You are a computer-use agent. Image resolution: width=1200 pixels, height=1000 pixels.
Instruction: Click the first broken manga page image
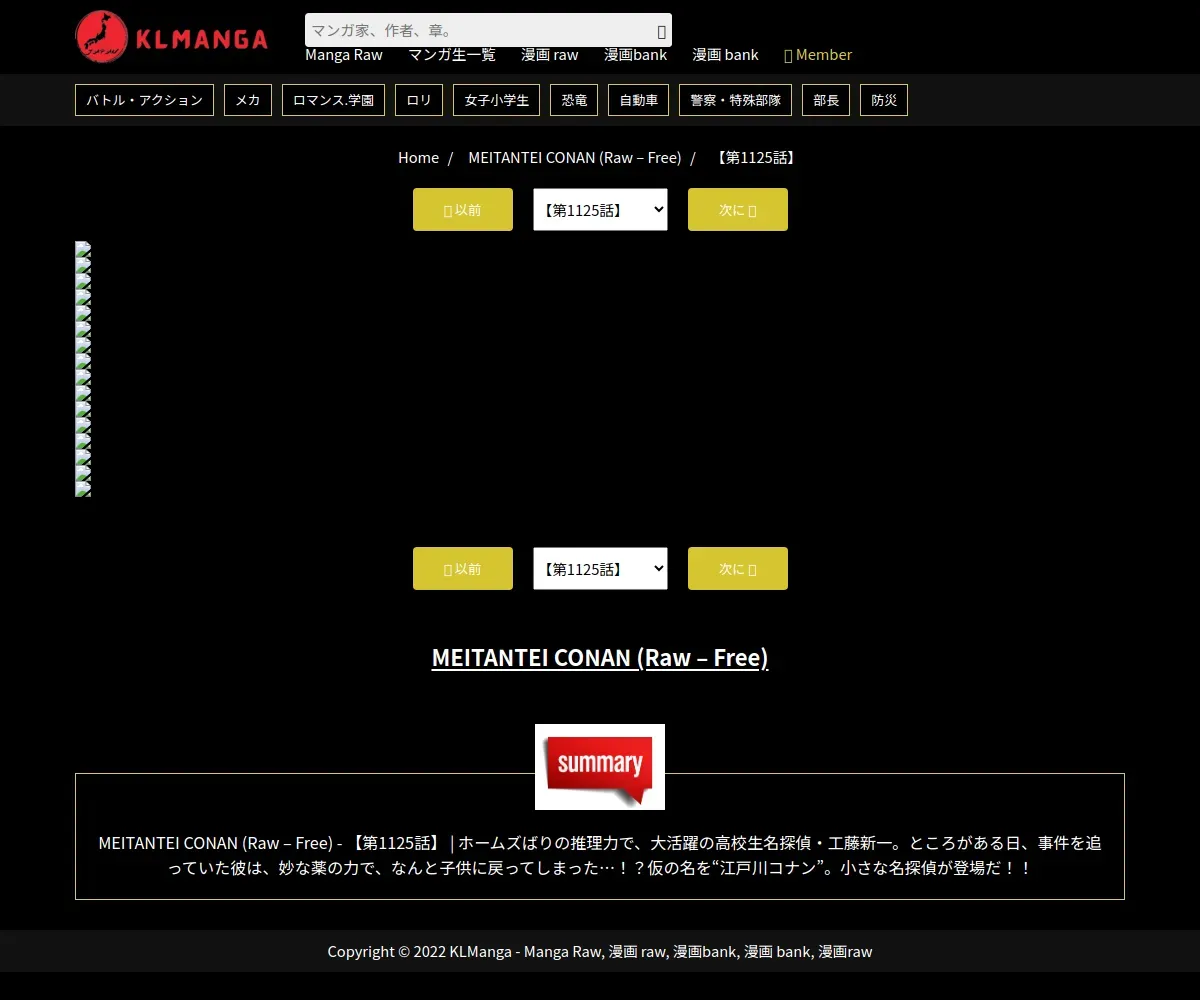tap(83, 249)
